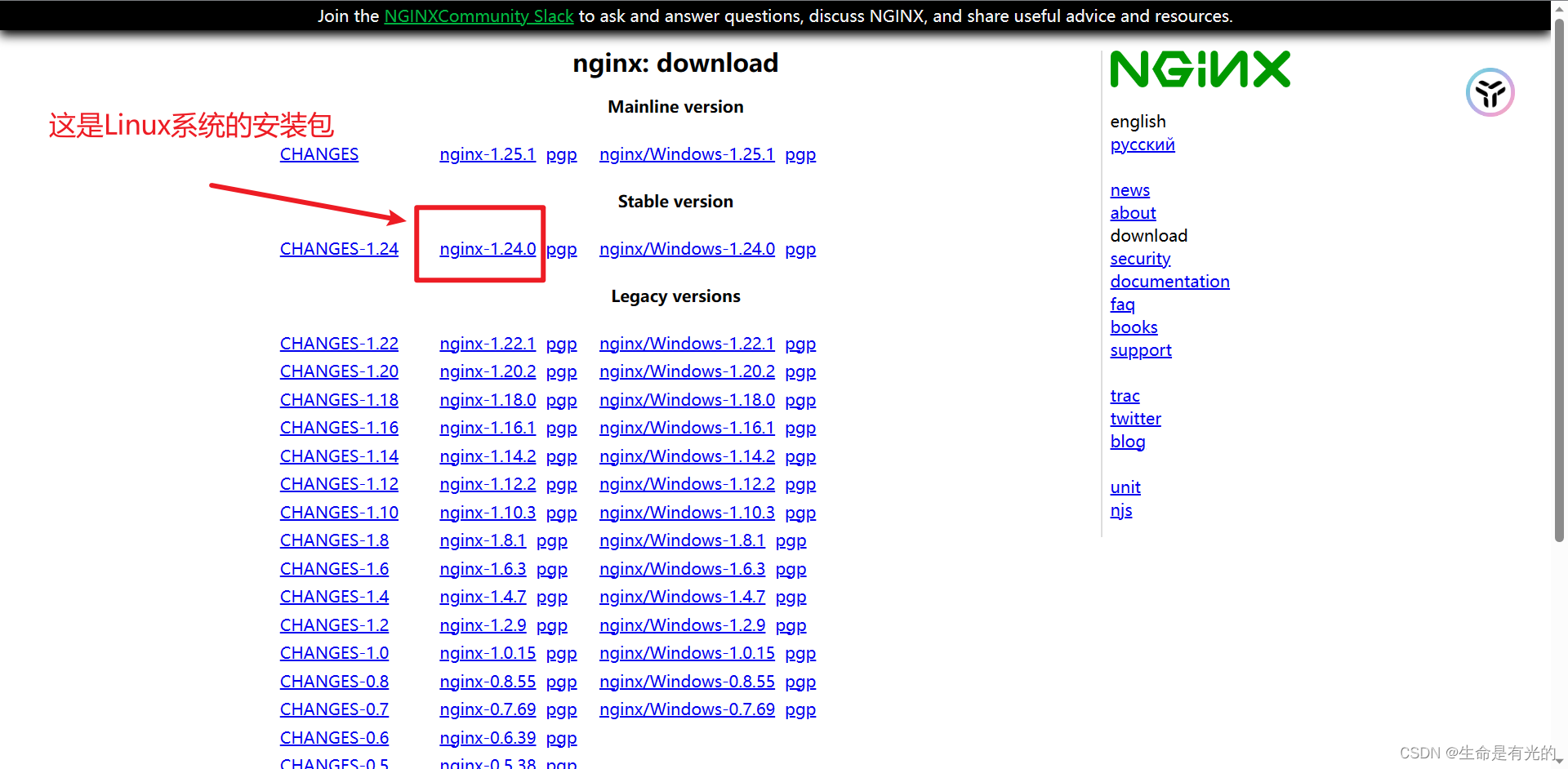This screenshot has height=769, width=1568.
Task: Open mainline CHANGES link
Action: (319, 154)
